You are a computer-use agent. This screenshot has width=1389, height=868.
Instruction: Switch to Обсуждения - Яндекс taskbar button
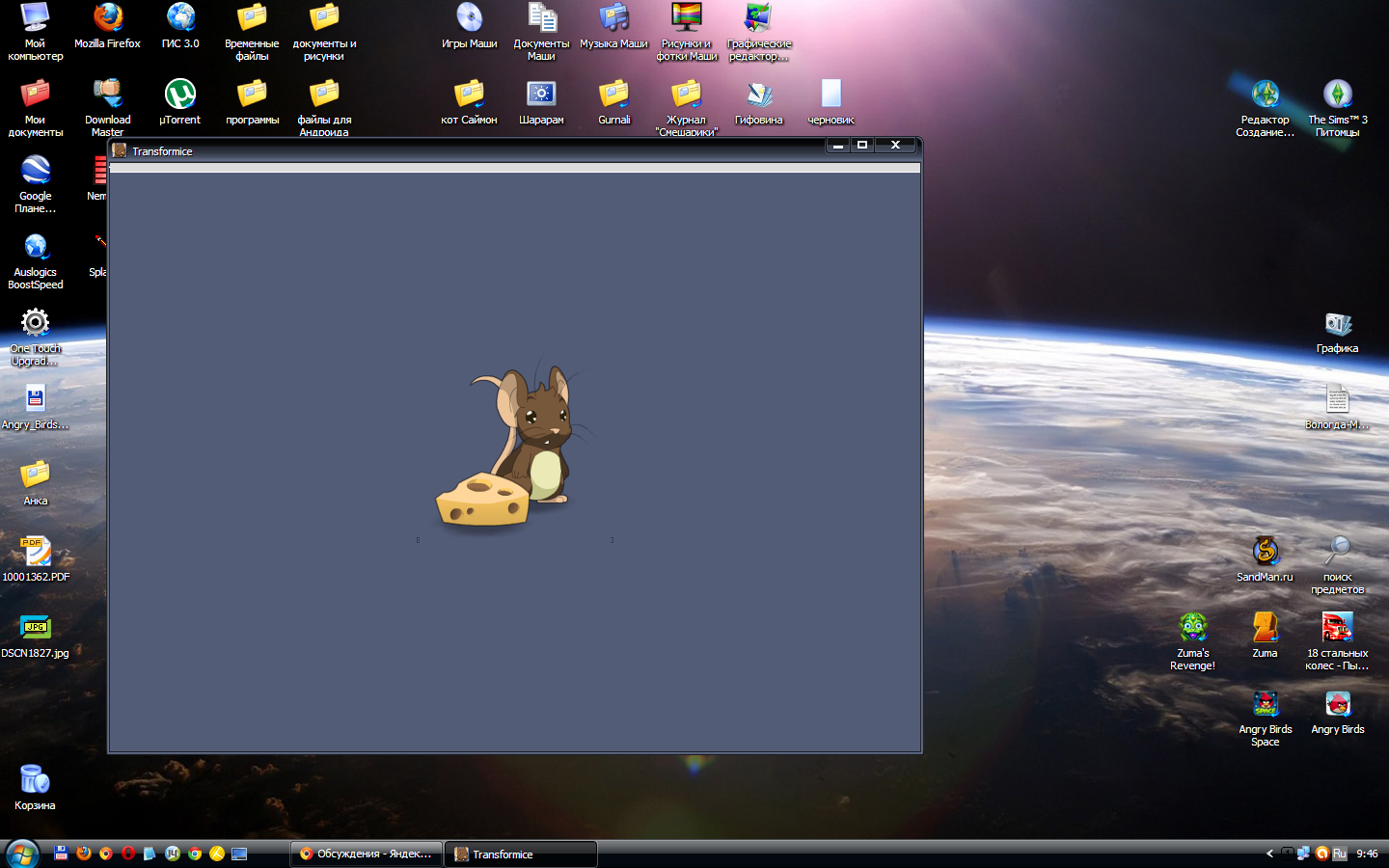coord(367,854)
